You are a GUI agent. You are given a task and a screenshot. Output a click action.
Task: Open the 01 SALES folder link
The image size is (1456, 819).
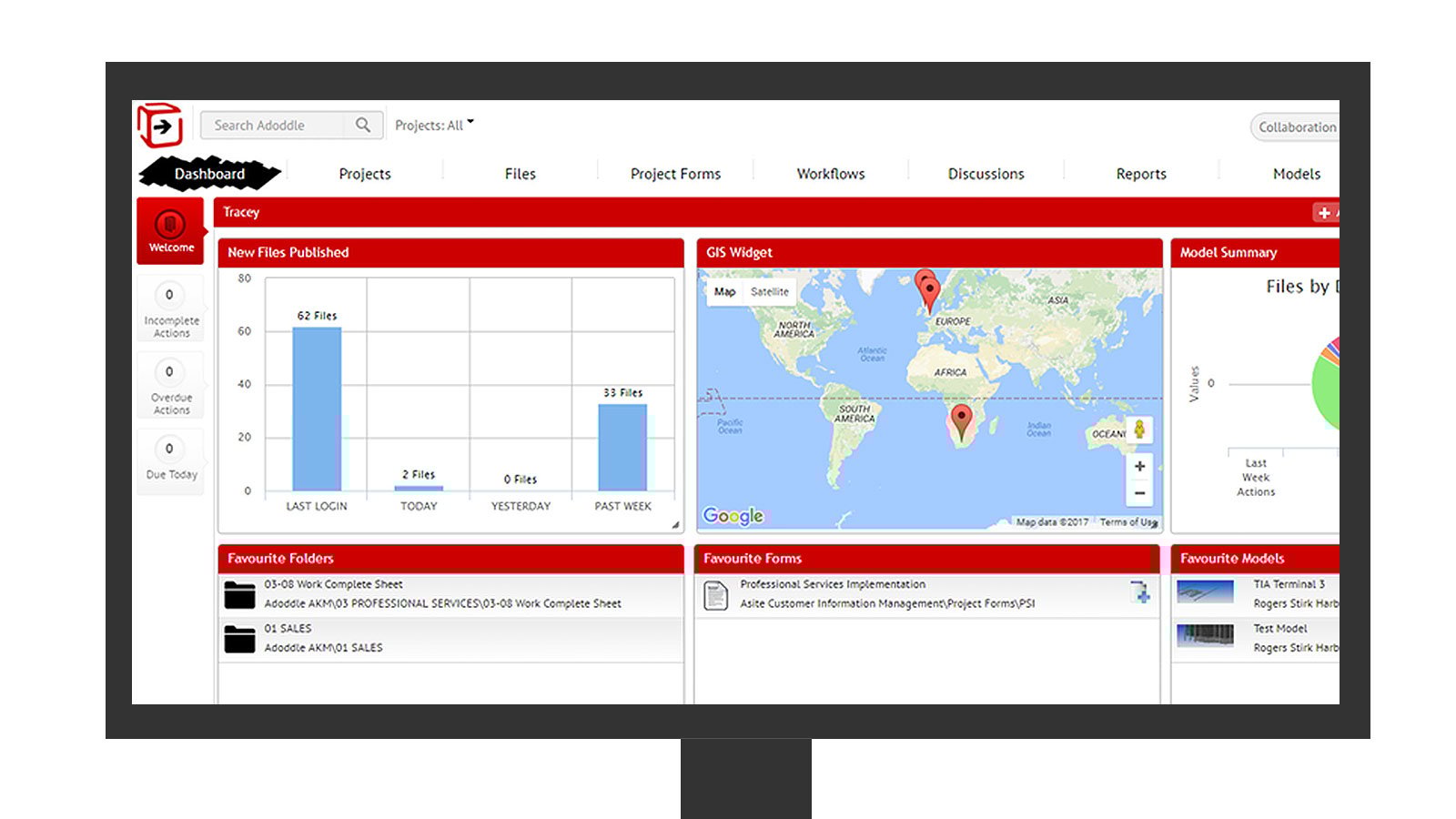288,629
